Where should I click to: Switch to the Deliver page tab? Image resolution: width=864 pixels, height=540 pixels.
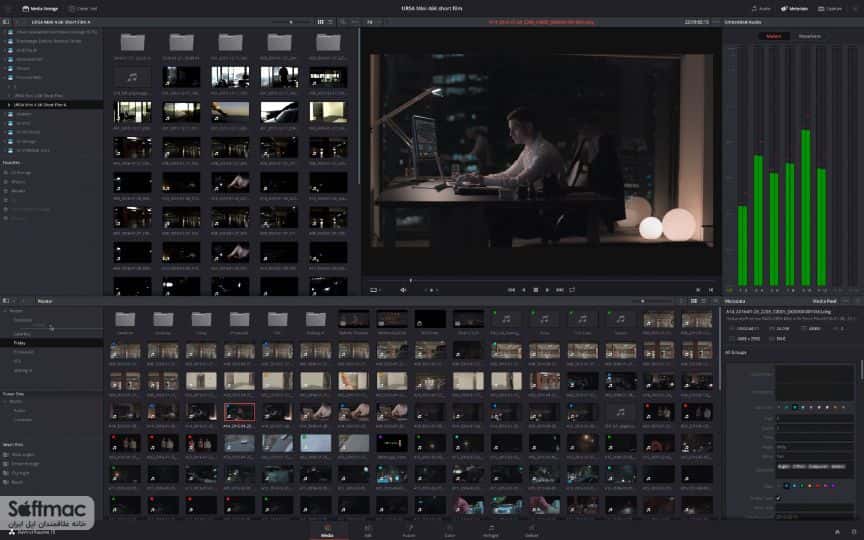[531, 531]
